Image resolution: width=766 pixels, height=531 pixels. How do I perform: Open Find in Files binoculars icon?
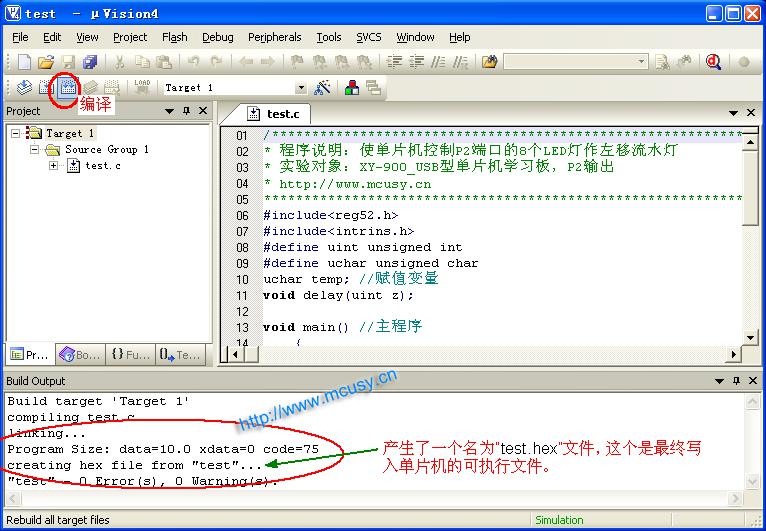[x=489, y=62]
